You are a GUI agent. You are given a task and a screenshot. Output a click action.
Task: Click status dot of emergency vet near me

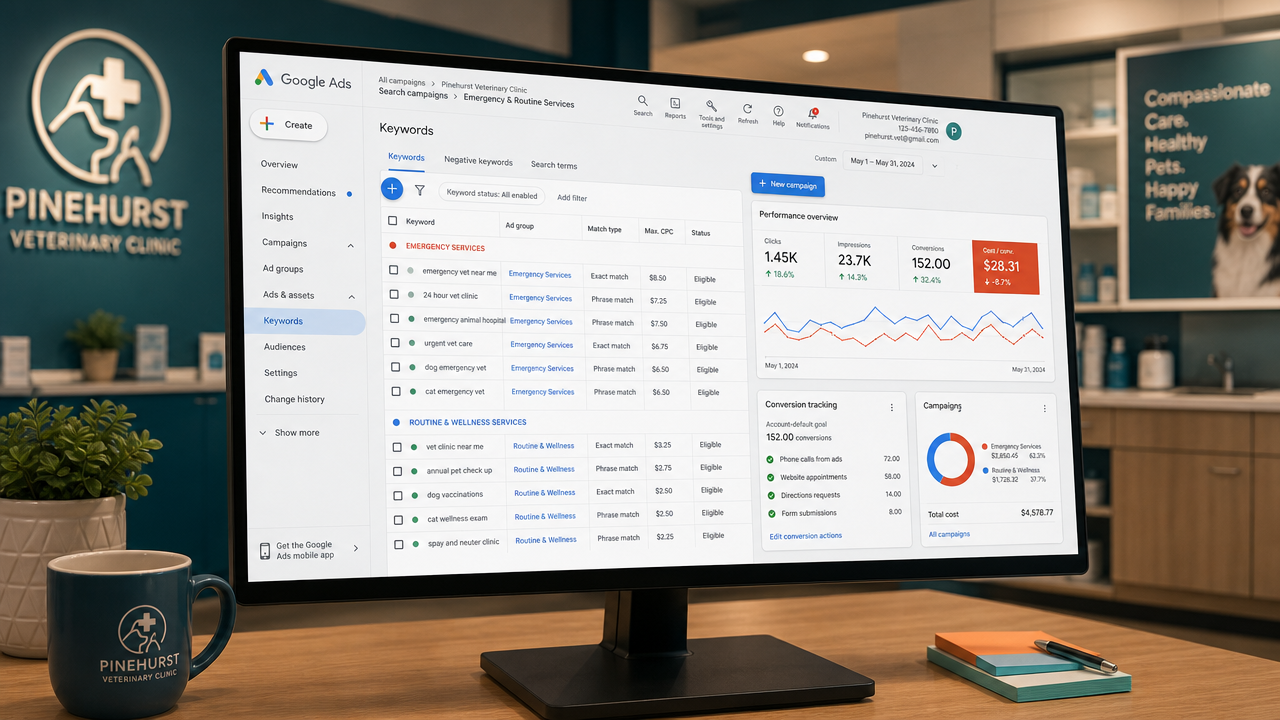pos(410,271)
